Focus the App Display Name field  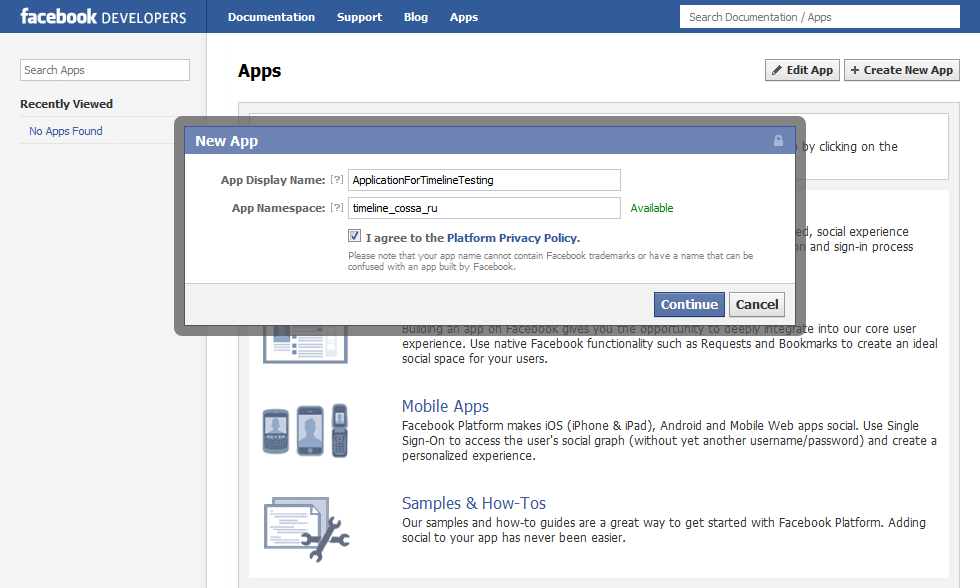coord(484,180)
